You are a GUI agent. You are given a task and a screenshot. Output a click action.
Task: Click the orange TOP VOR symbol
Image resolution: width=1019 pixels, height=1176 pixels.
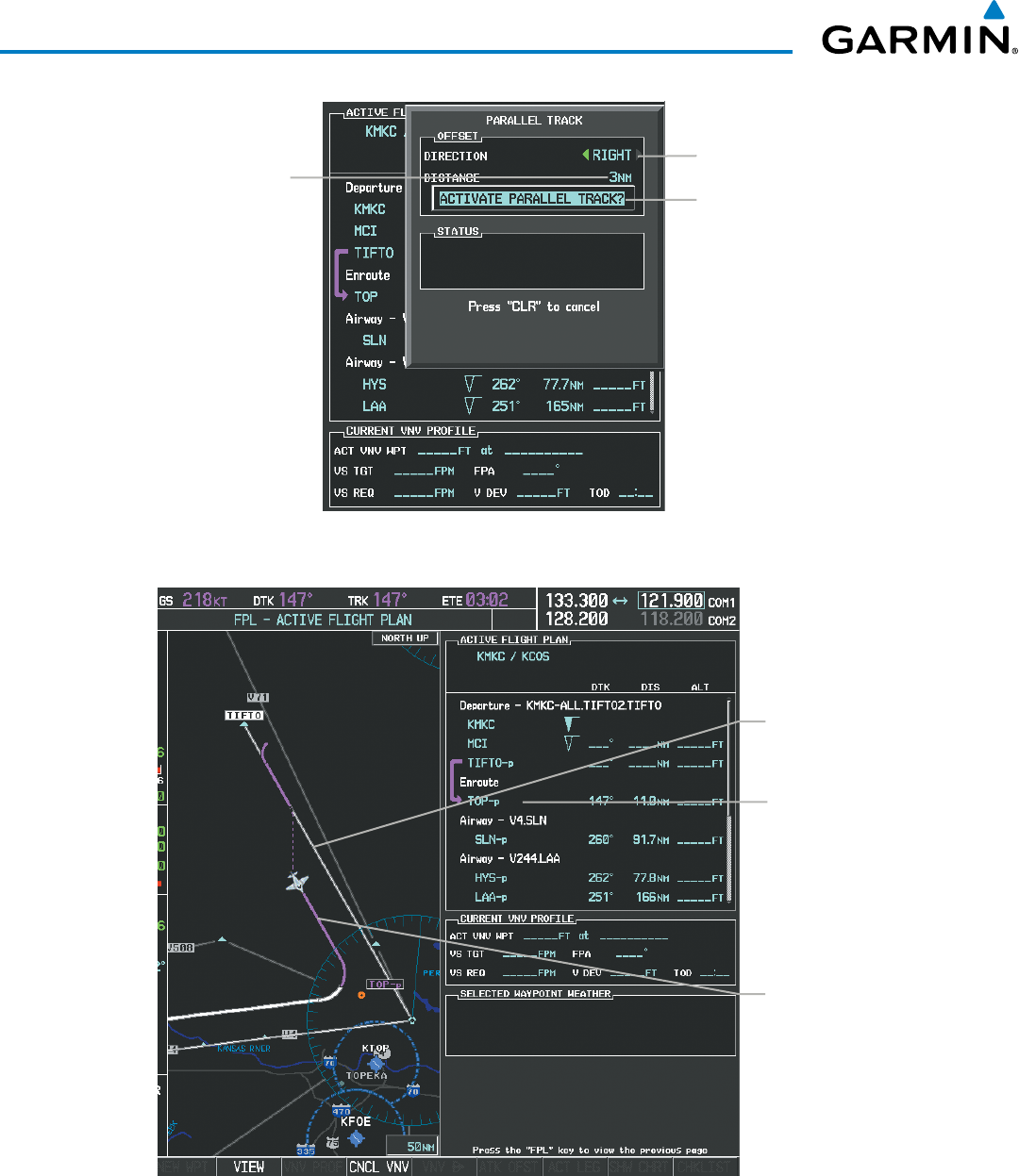point(361,995)
